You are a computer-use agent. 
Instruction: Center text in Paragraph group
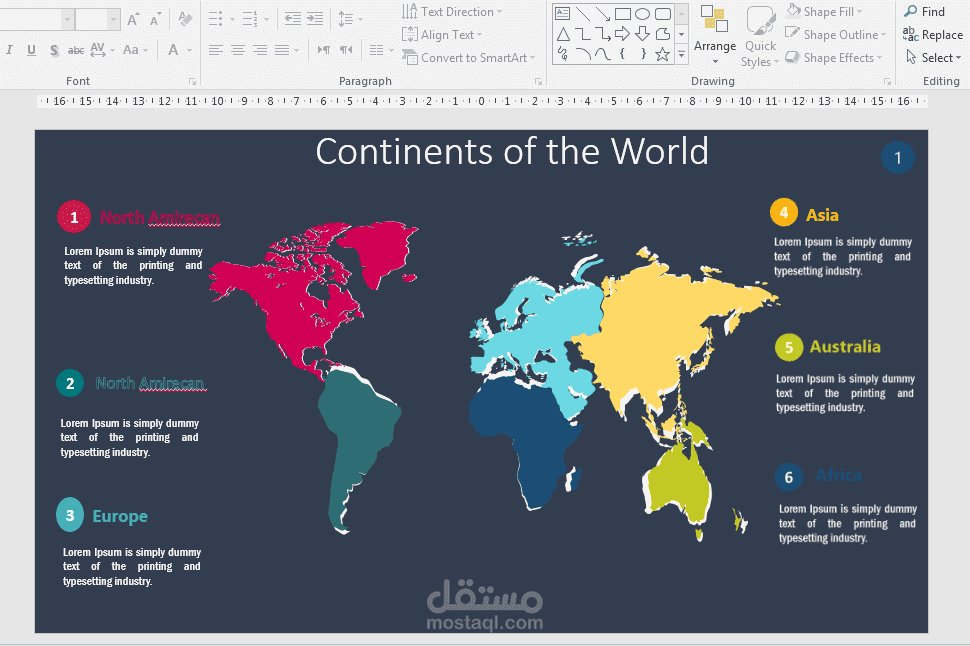(238, 50)
